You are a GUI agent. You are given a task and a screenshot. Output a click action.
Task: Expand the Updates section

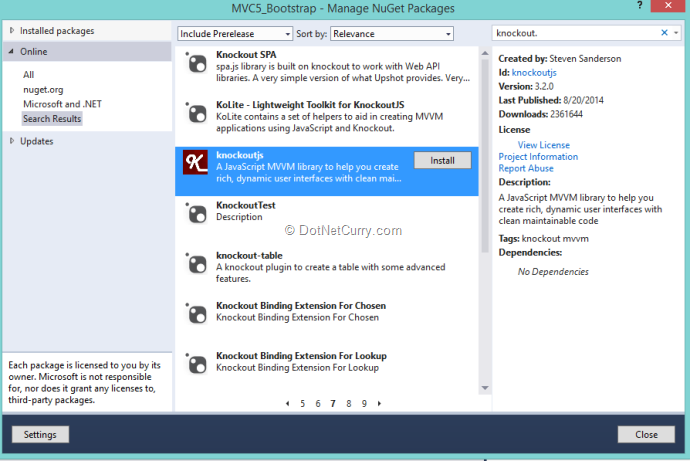click(x=12, y=141)
